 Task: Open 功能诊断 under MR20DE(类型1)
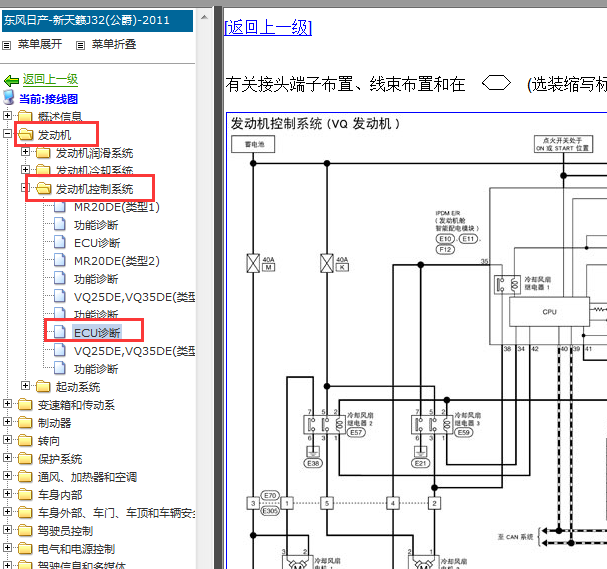point(96,225)
